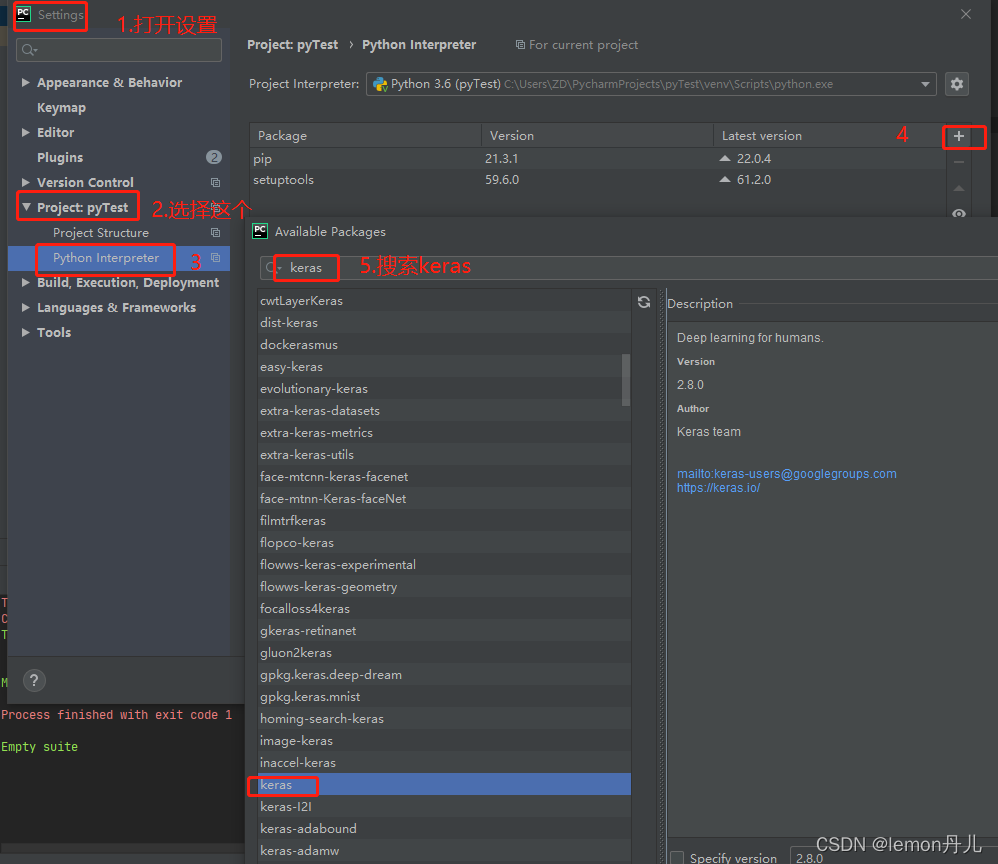Select homing-search-keras package

point(444,718)
